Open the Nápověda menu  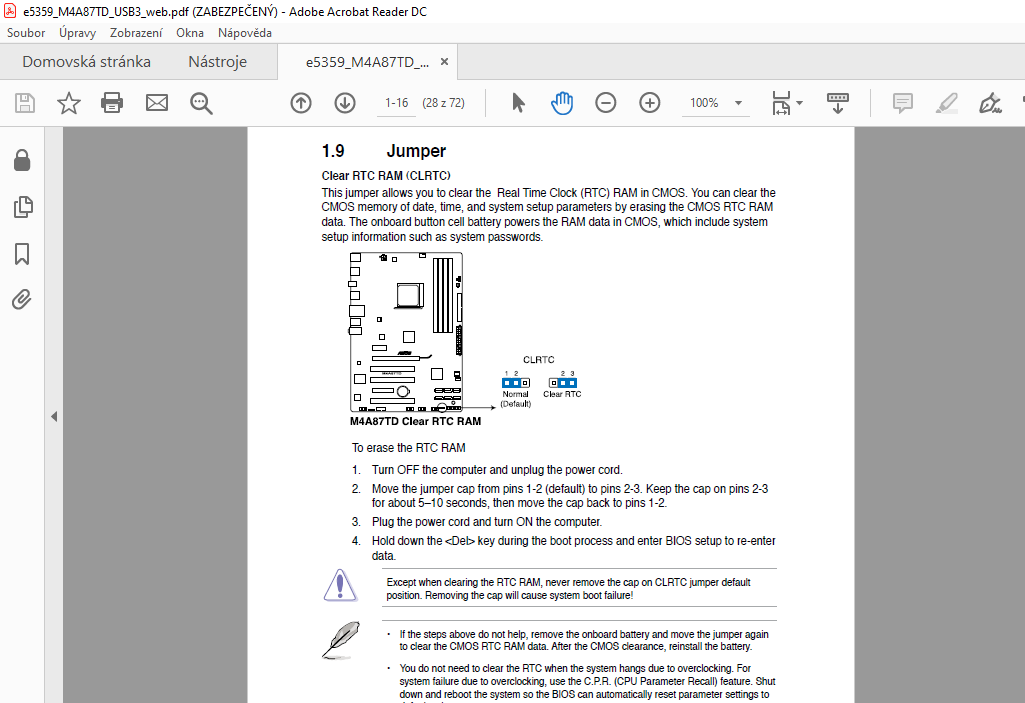pyautogui.click(x=245, y=33)
